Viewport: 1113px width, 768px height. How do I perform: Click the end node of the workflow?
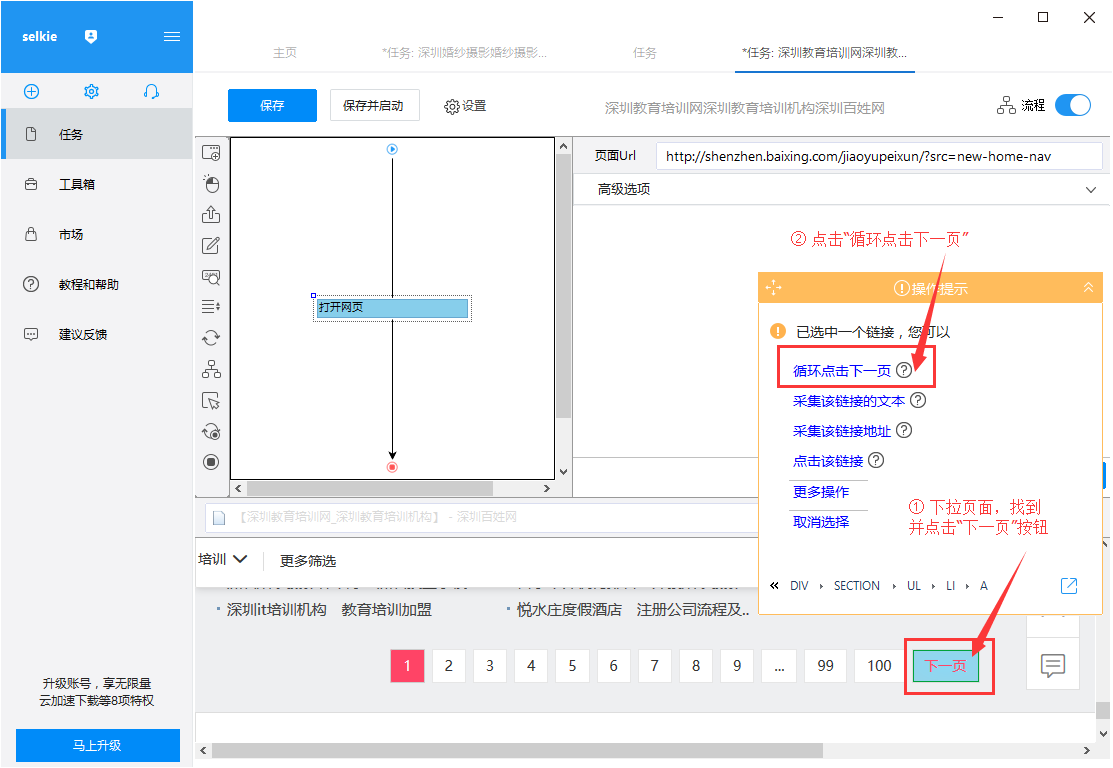coord(392,467)
